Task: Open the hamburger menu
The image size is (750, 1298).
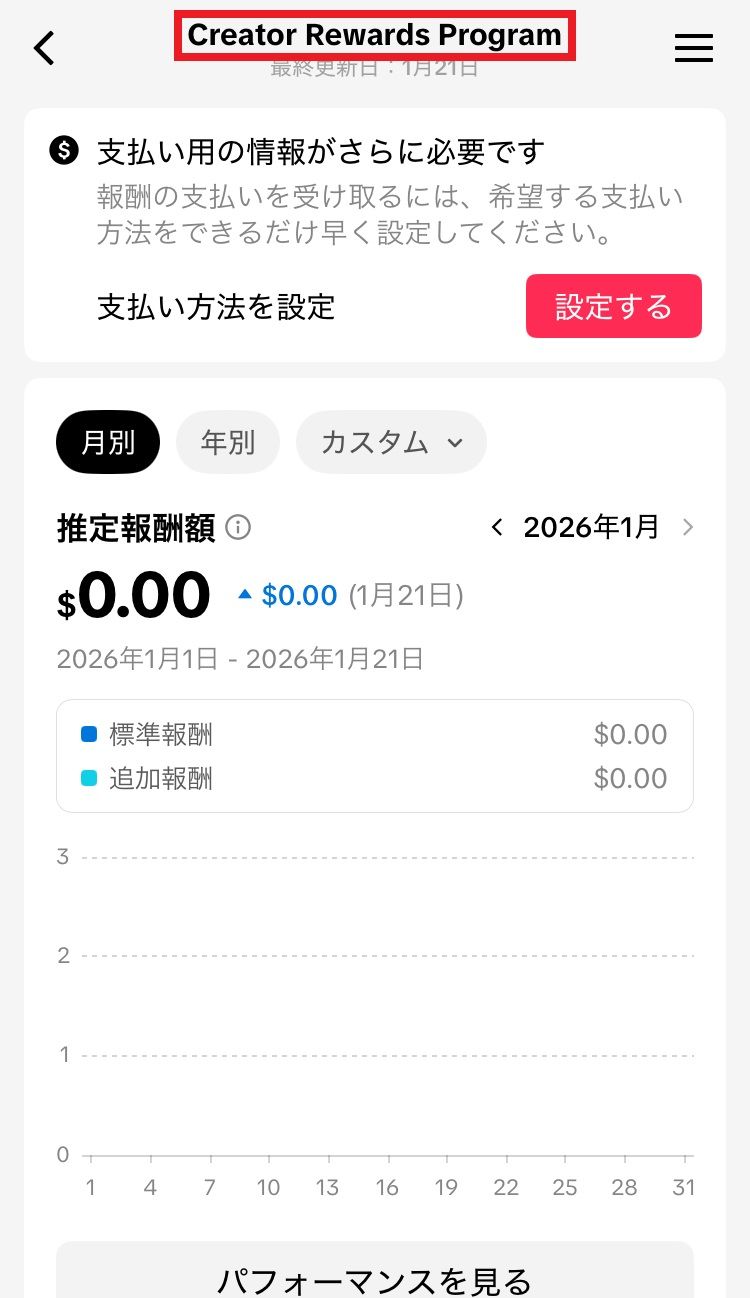Action: pyautogui.click(x=693, y=48)
